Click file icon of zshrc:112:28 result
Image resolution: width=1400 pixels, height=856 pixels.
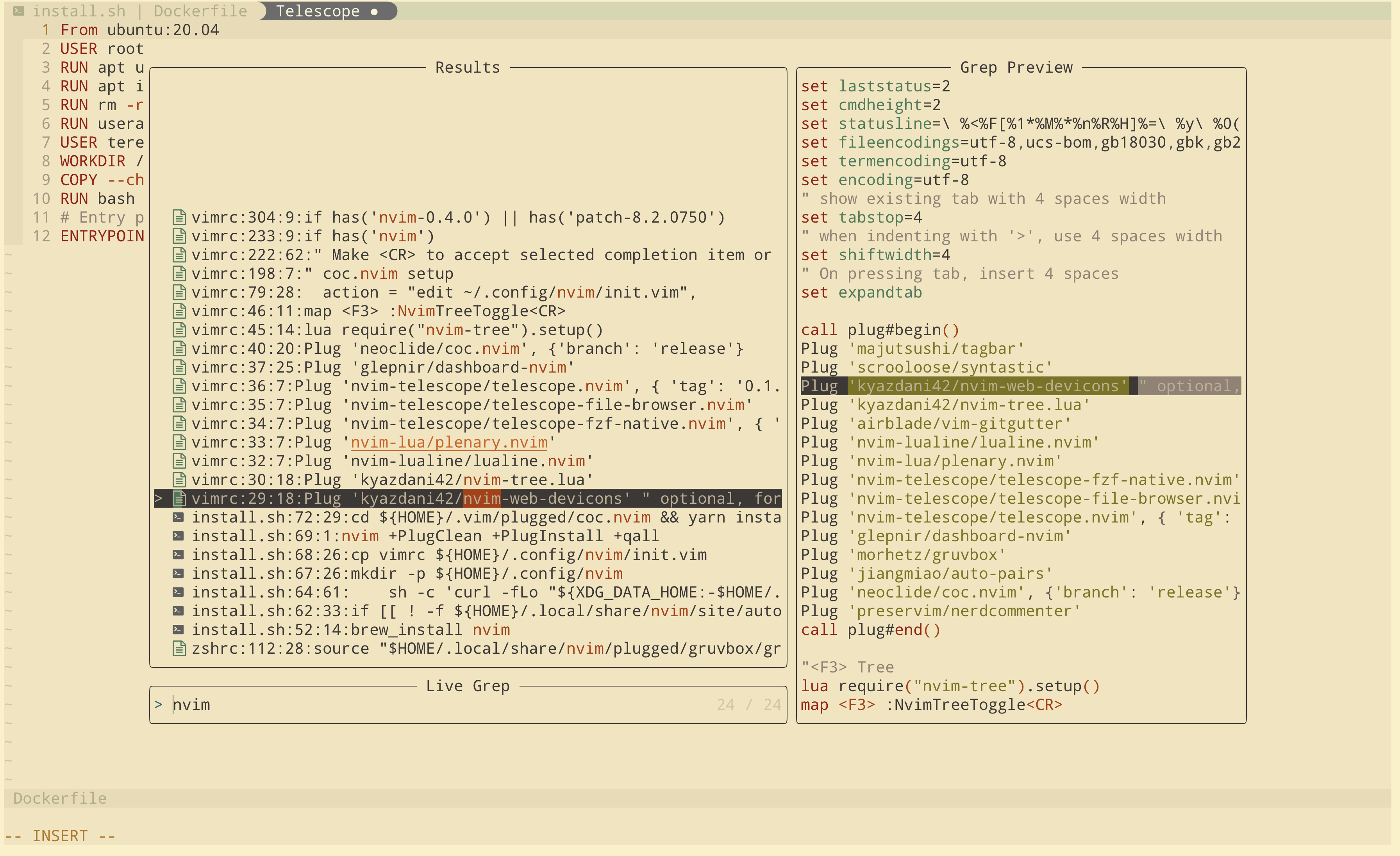[179, 649]
